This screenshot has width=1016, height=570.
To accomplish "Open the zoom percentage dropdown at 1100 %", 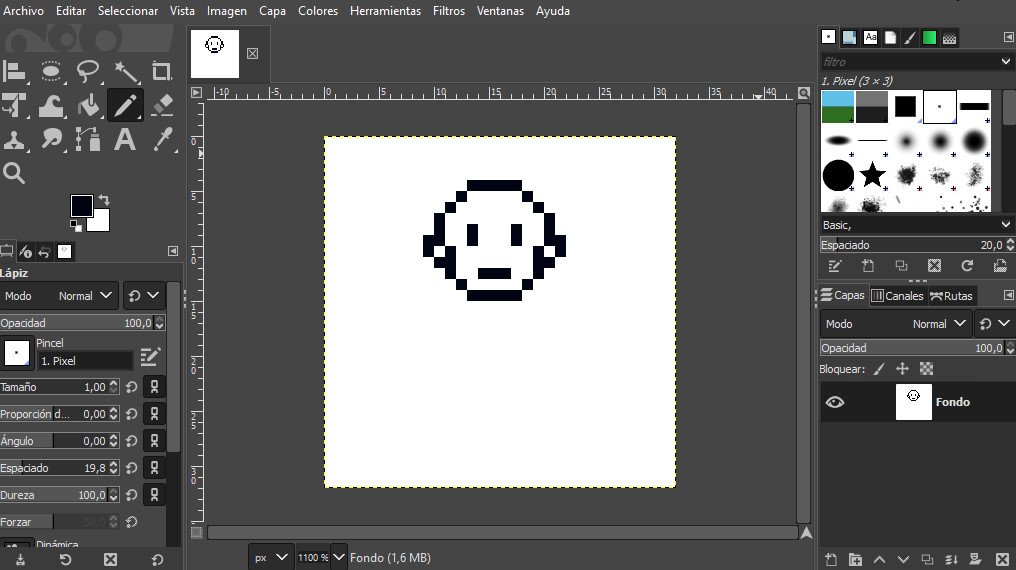I will coord(339,557).
